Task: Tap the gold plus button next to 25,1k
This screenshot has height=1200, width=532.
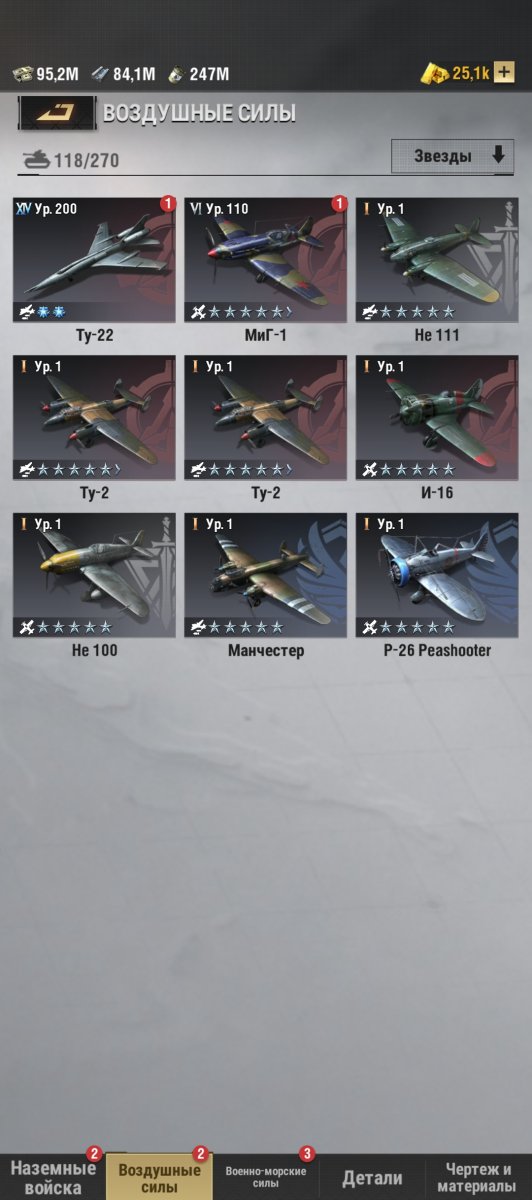Action: (505, 72)
